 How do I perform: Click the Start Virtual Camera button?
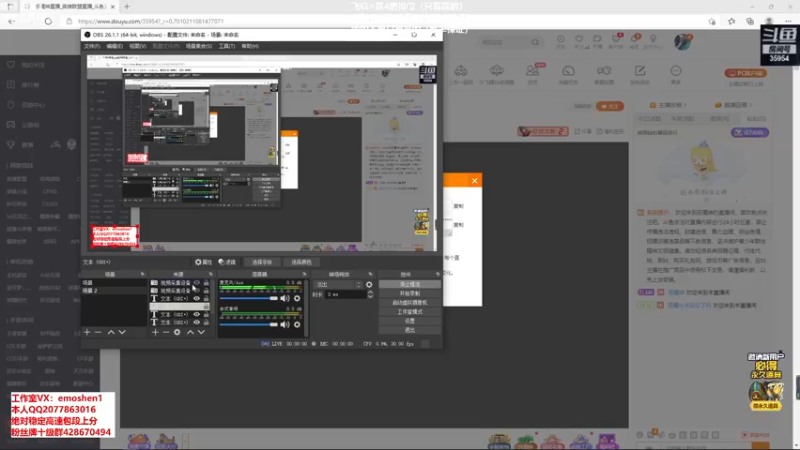[409, 303]
